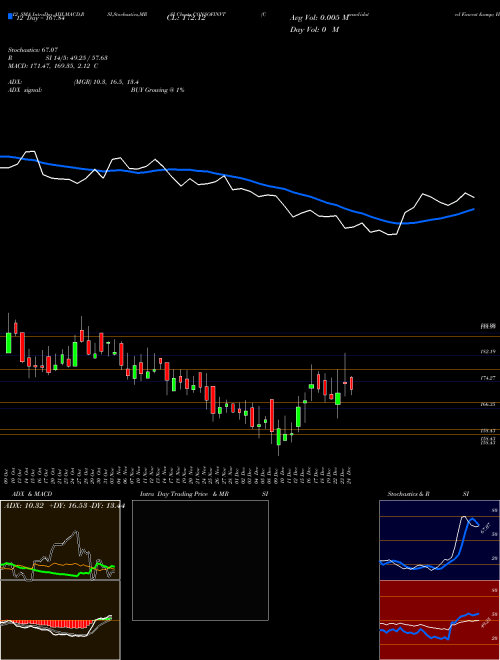The height and width of the screenshot is (660, 500).
Task: Select the 'Stochastics & R SI' panel title
Action: tap(428, 494)
